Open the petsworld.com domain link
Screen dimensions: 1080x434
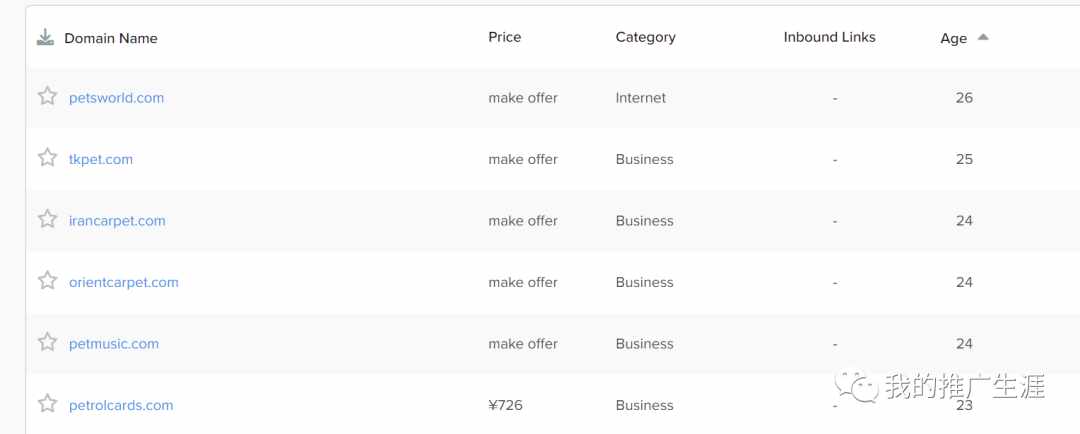[116, 98]
